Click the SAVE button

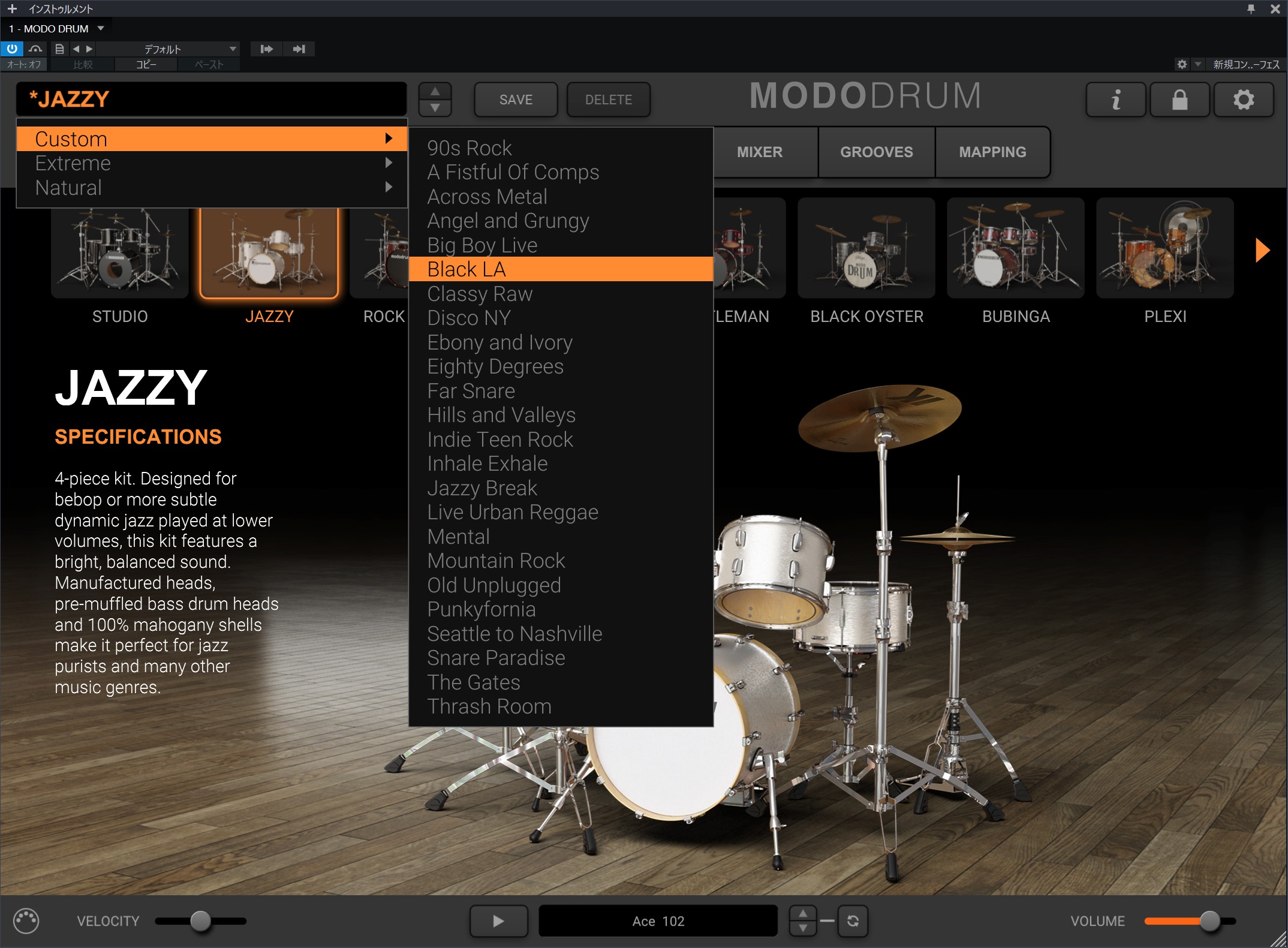coord(516,100)
